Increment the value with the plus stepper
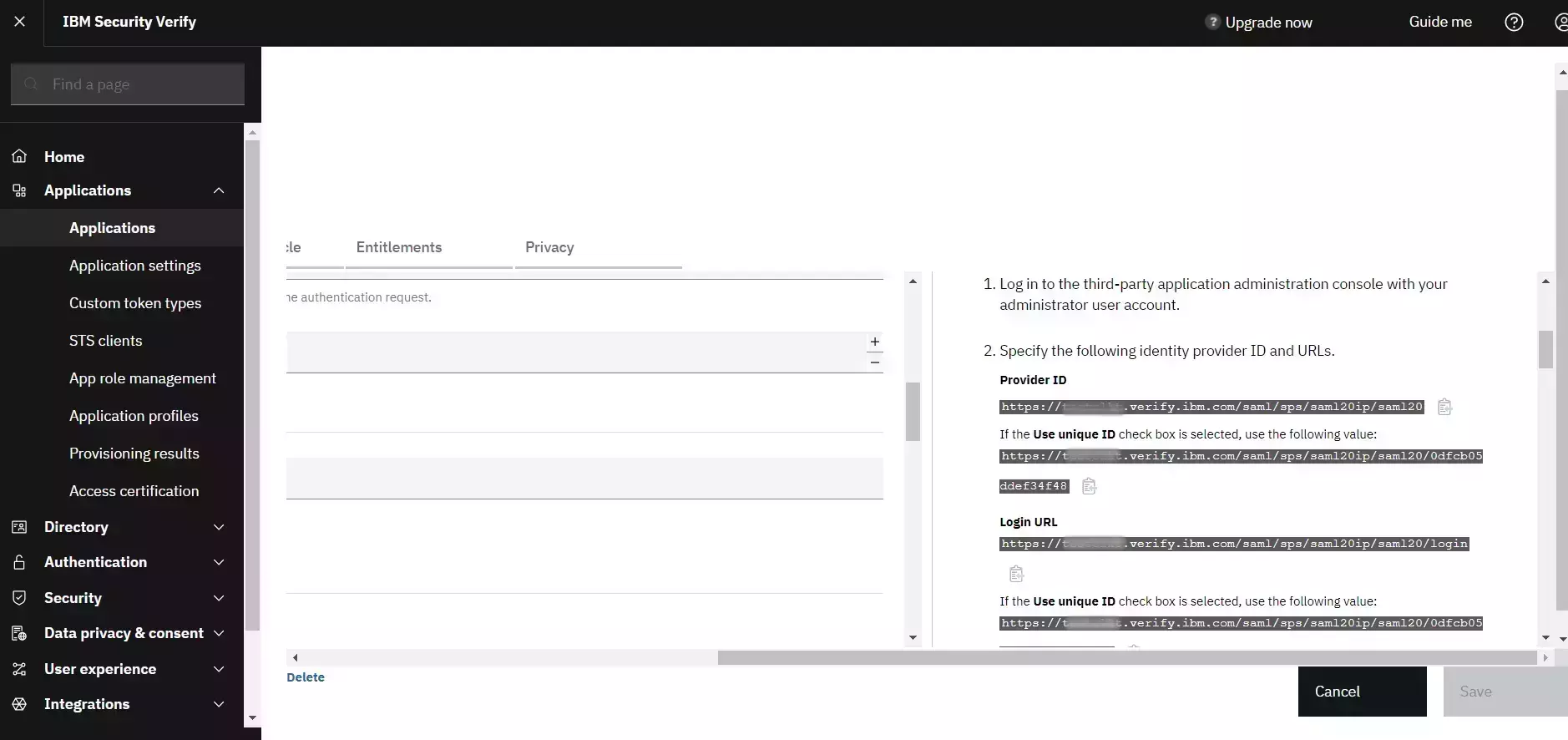The image size is (1568, 740). [874, 342]
